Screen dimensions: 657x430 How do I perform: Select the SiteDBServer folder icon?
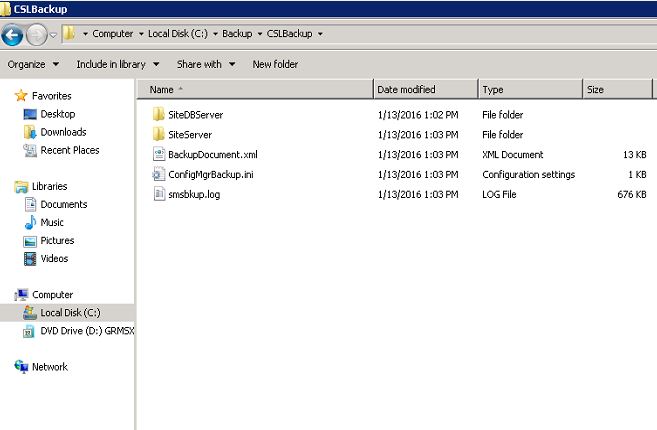[x=158, y=115]
